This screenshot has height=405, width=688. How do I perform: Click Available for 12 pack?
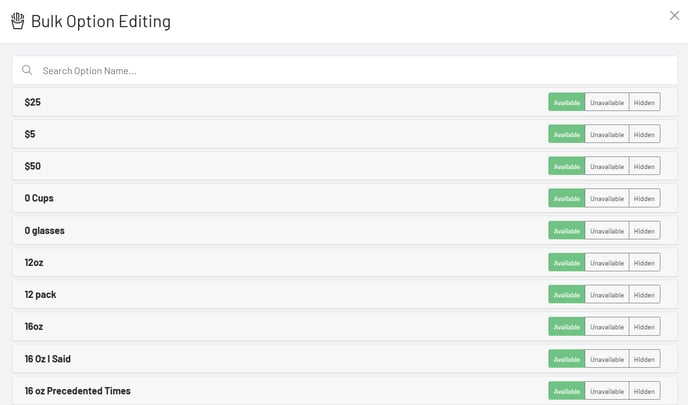click(566, 294)
